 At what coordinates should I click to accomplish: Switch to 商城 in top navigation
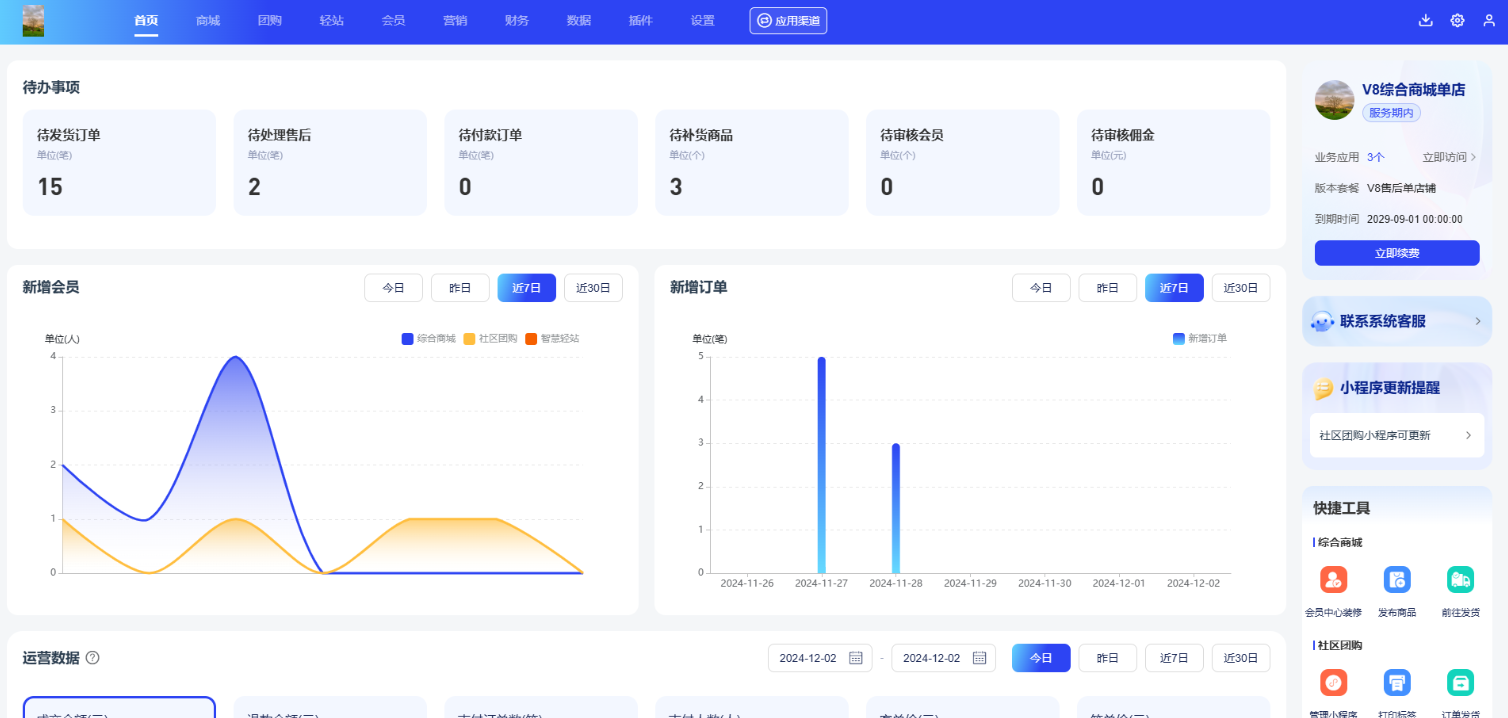tap(208, 21)
